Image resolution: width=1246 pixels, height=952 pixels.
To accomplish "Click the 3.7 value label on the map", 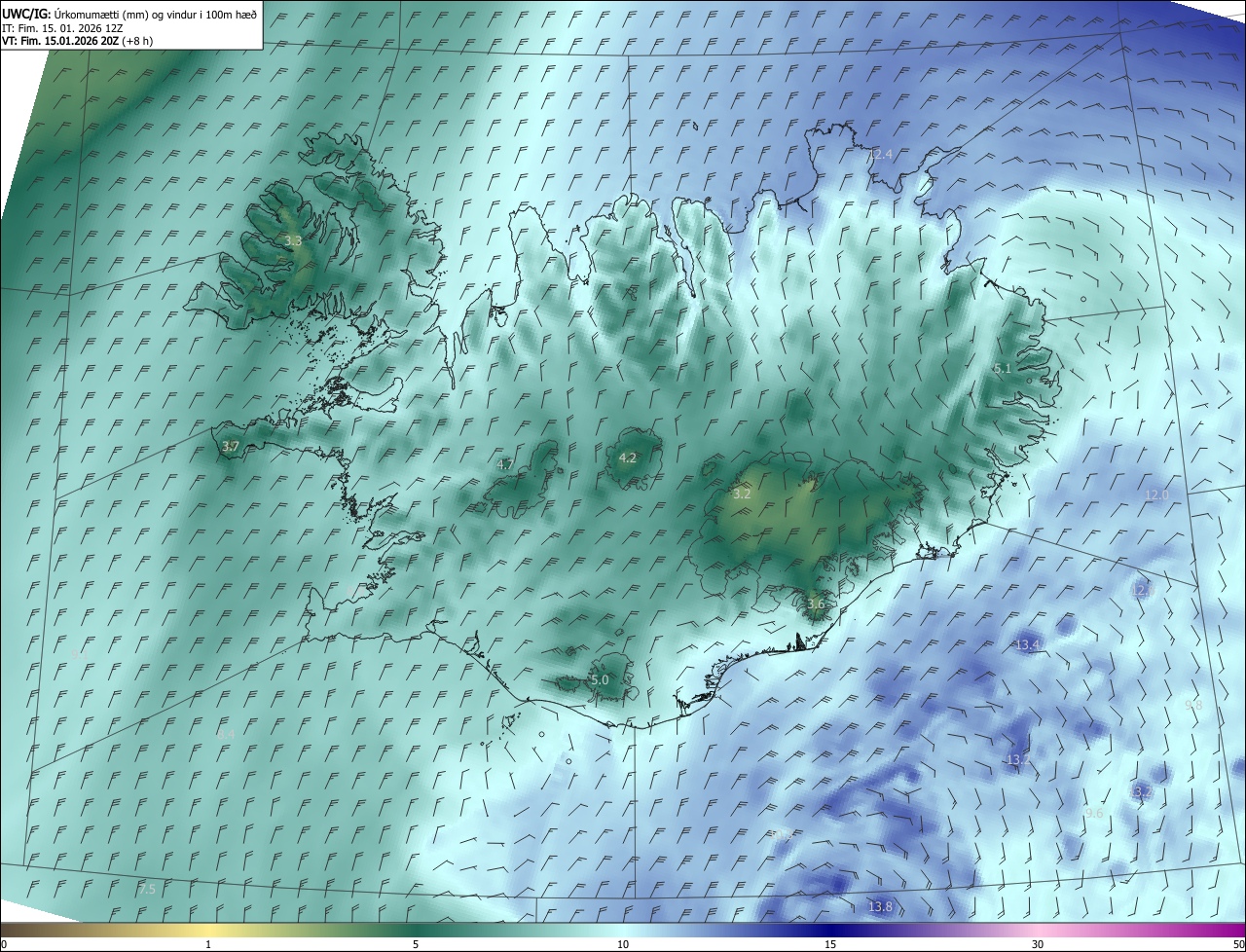I will coord(230,447).
